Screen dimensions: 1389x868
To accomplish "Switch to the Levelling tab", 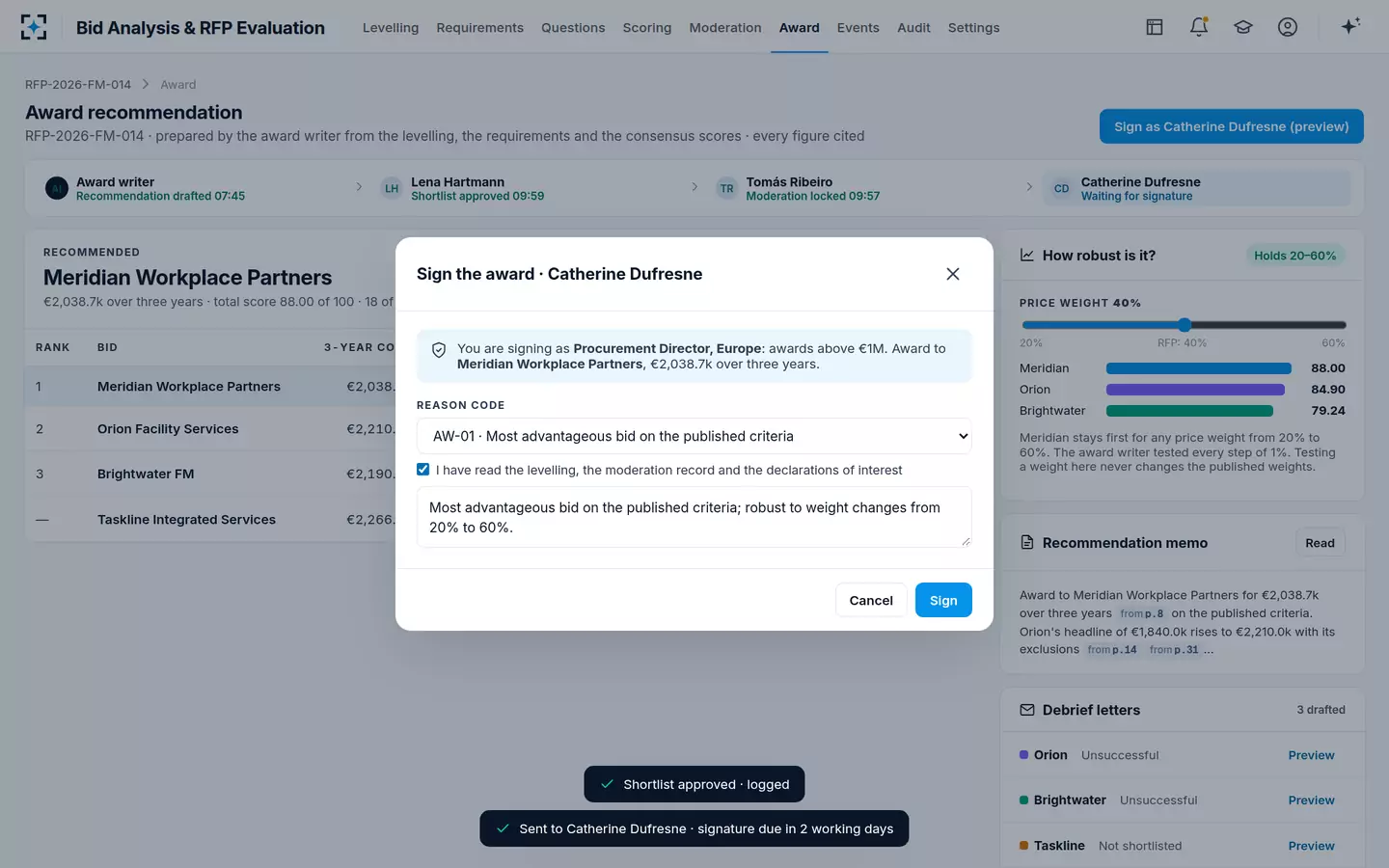I will (391, 27).
